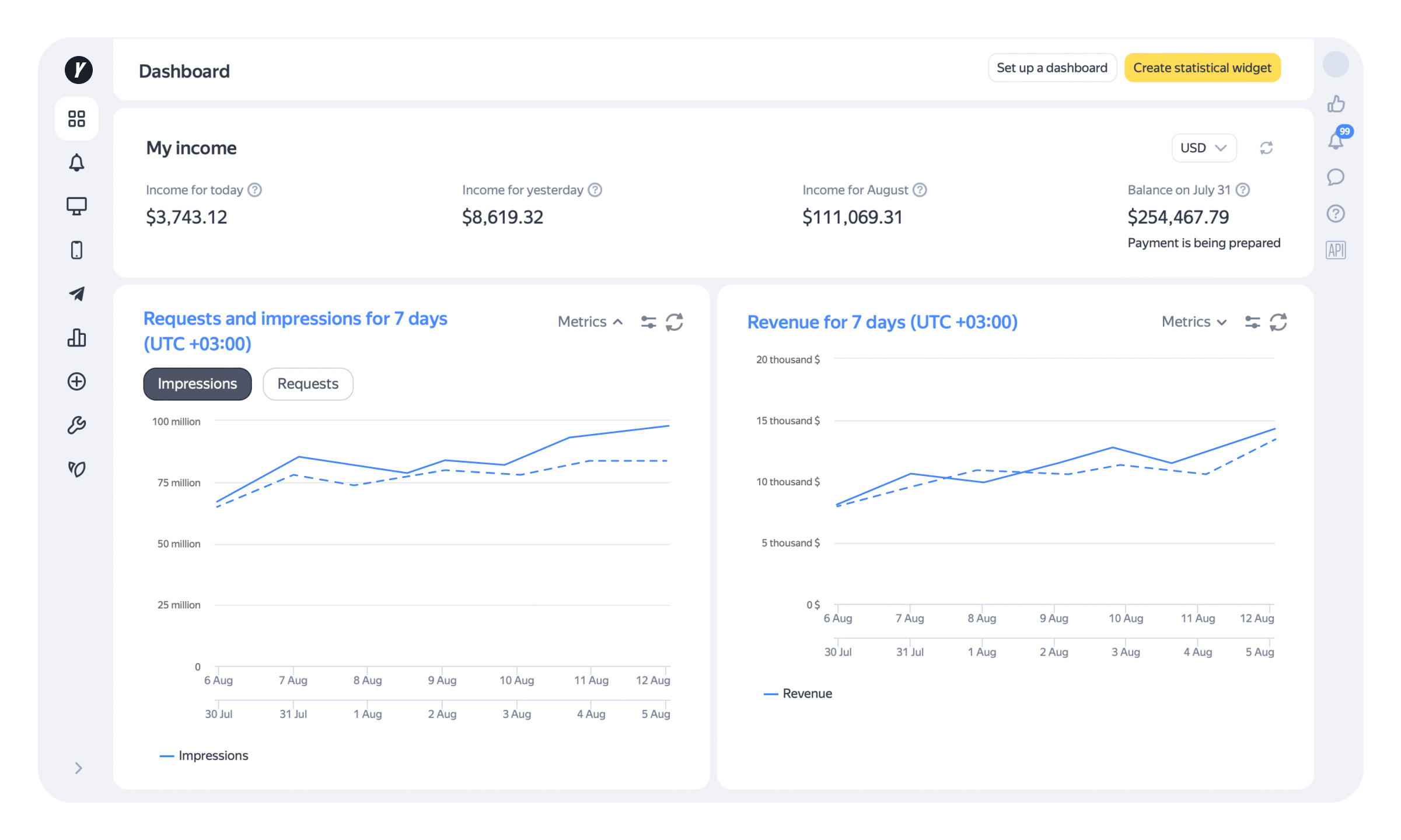This screenshot has width=1401, height=840.
Task: Click the thumbs up feedback icon
Action: (1336, 104)
